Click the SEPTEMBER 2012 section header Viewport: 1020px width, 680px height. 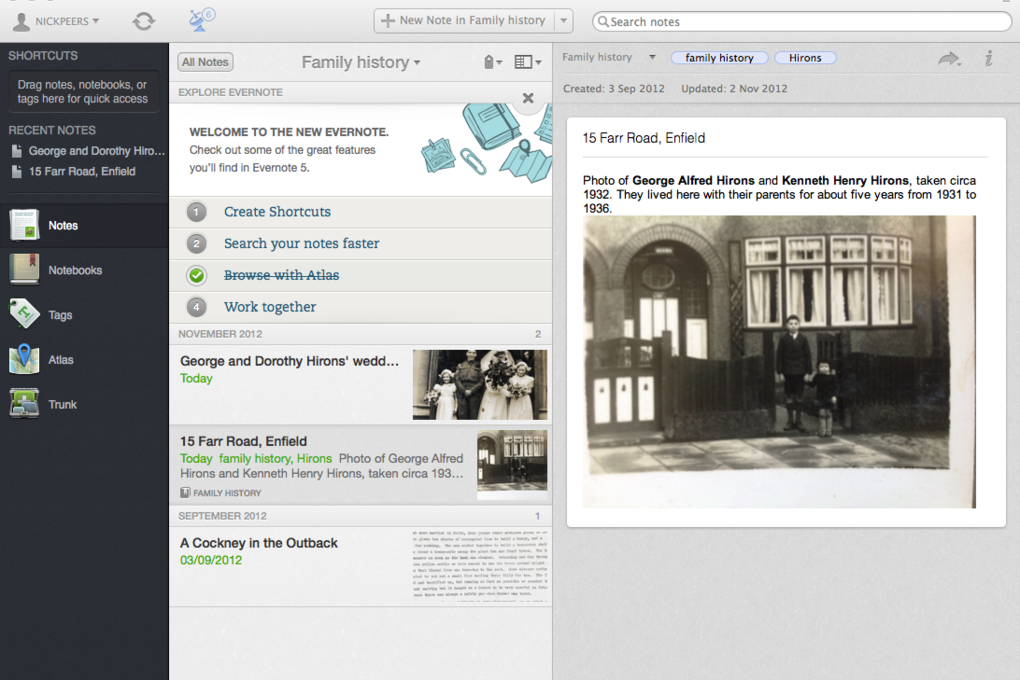[360, 516]
